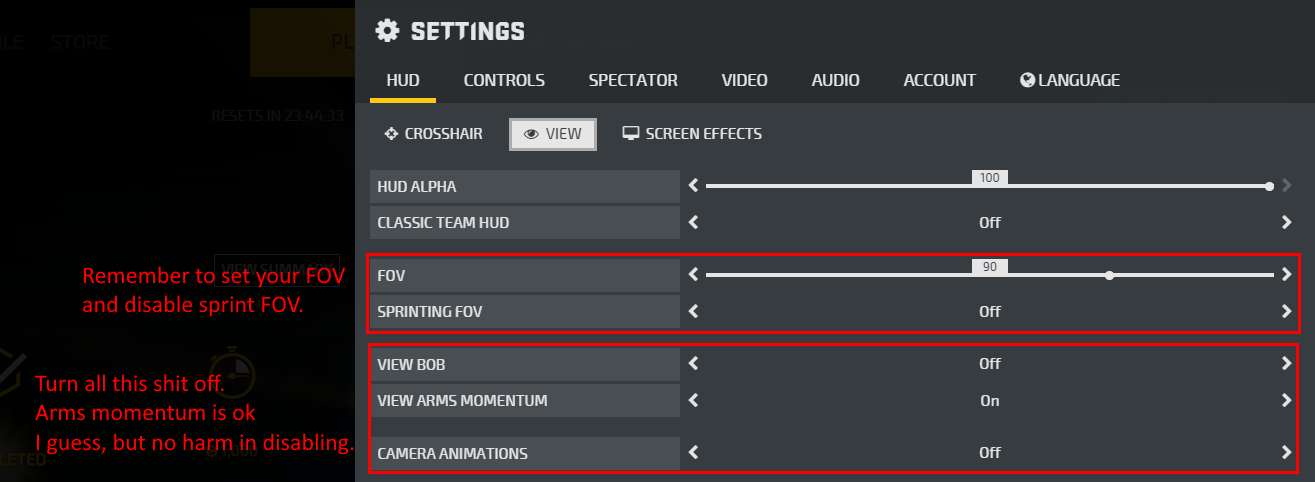Open the Controls settings tab

pos(504,80)
